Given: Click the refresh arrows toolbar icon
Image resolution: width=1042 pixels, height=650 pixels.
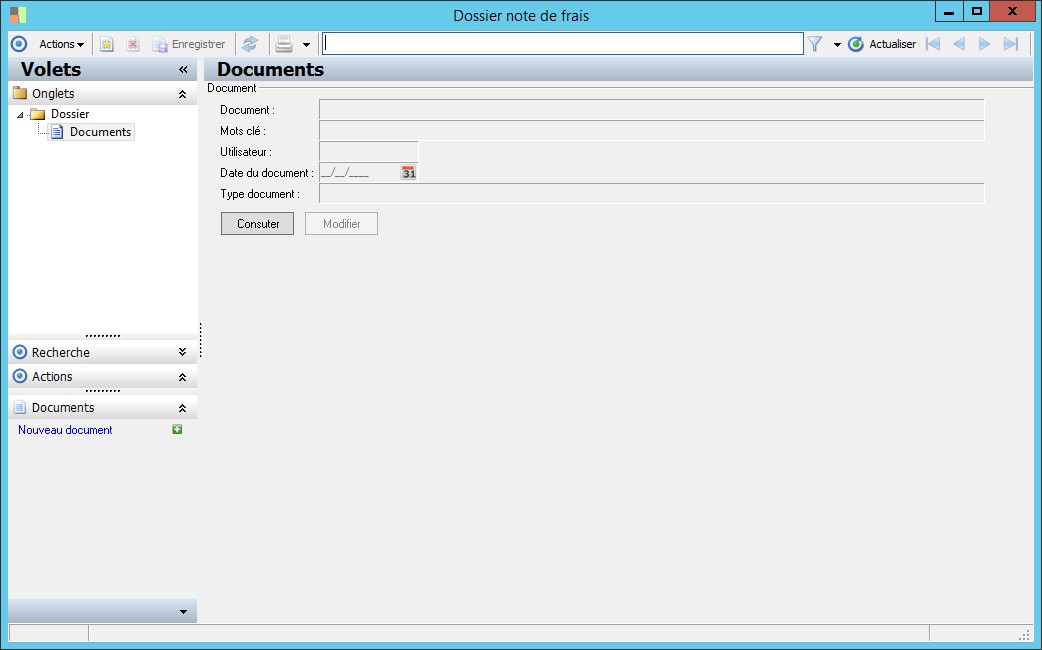Looking at the screenshot, I should (250, 45).
